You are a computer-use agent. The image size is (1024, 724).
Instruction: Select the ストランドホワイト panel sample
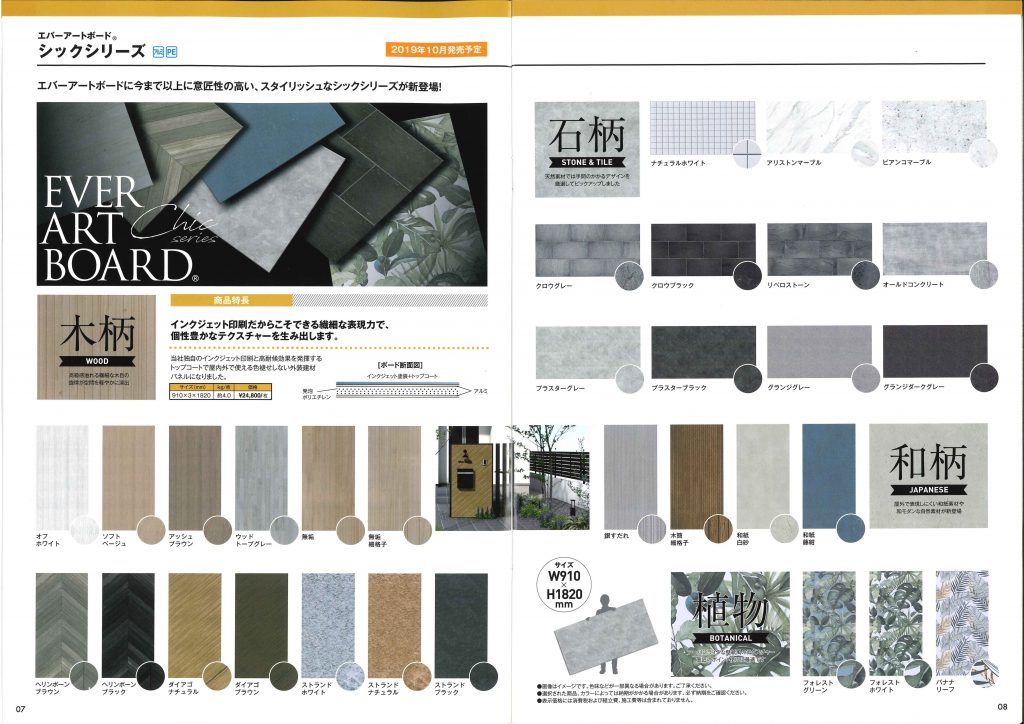tap(328, 625)
